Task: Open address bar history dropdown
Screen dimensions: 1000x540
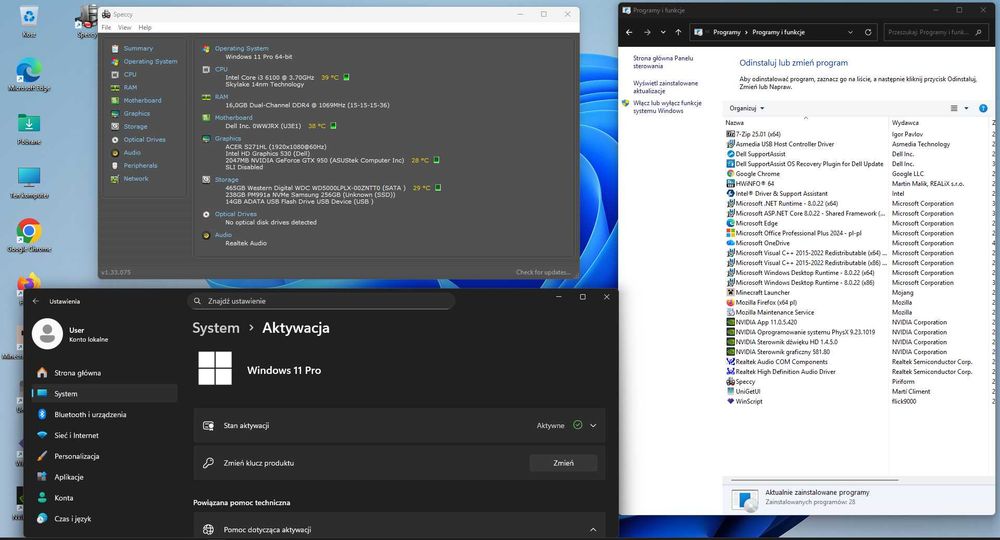Action: click(x=850, y=32)
